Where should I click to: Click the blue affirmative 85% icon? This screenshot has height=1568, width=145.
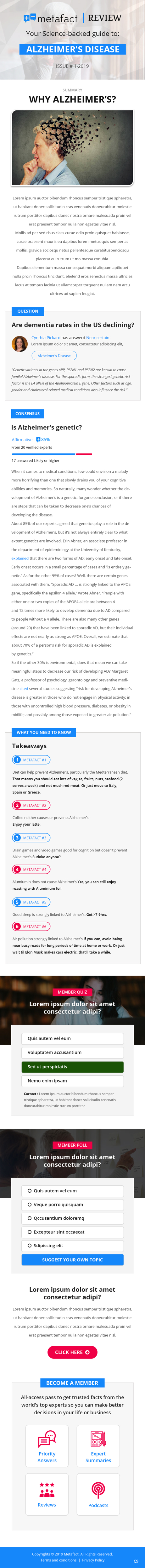[x=38, y=439]
